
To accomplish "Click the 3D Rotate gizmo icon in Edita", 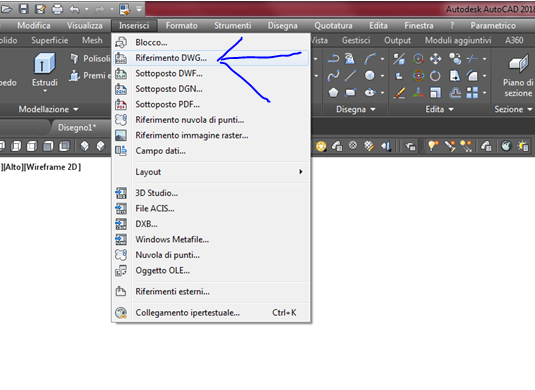I will (x=418, y=76).
